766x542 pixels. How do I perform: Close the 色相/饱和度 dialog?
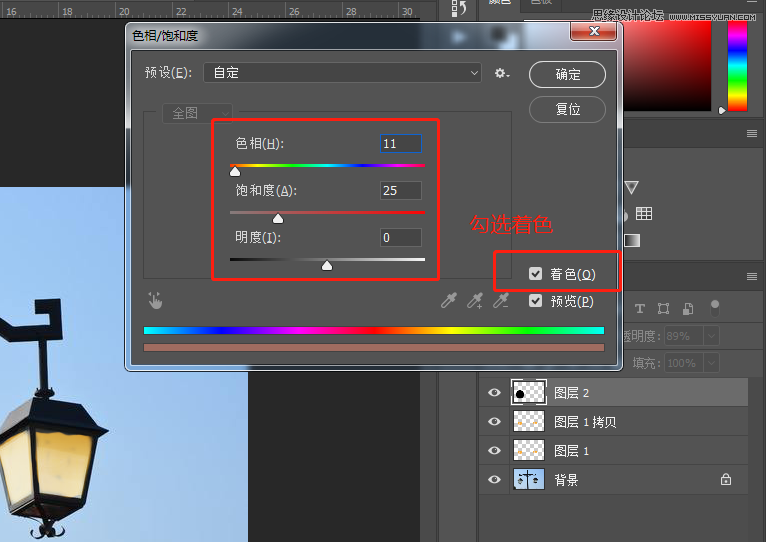[x=594, y=31]
